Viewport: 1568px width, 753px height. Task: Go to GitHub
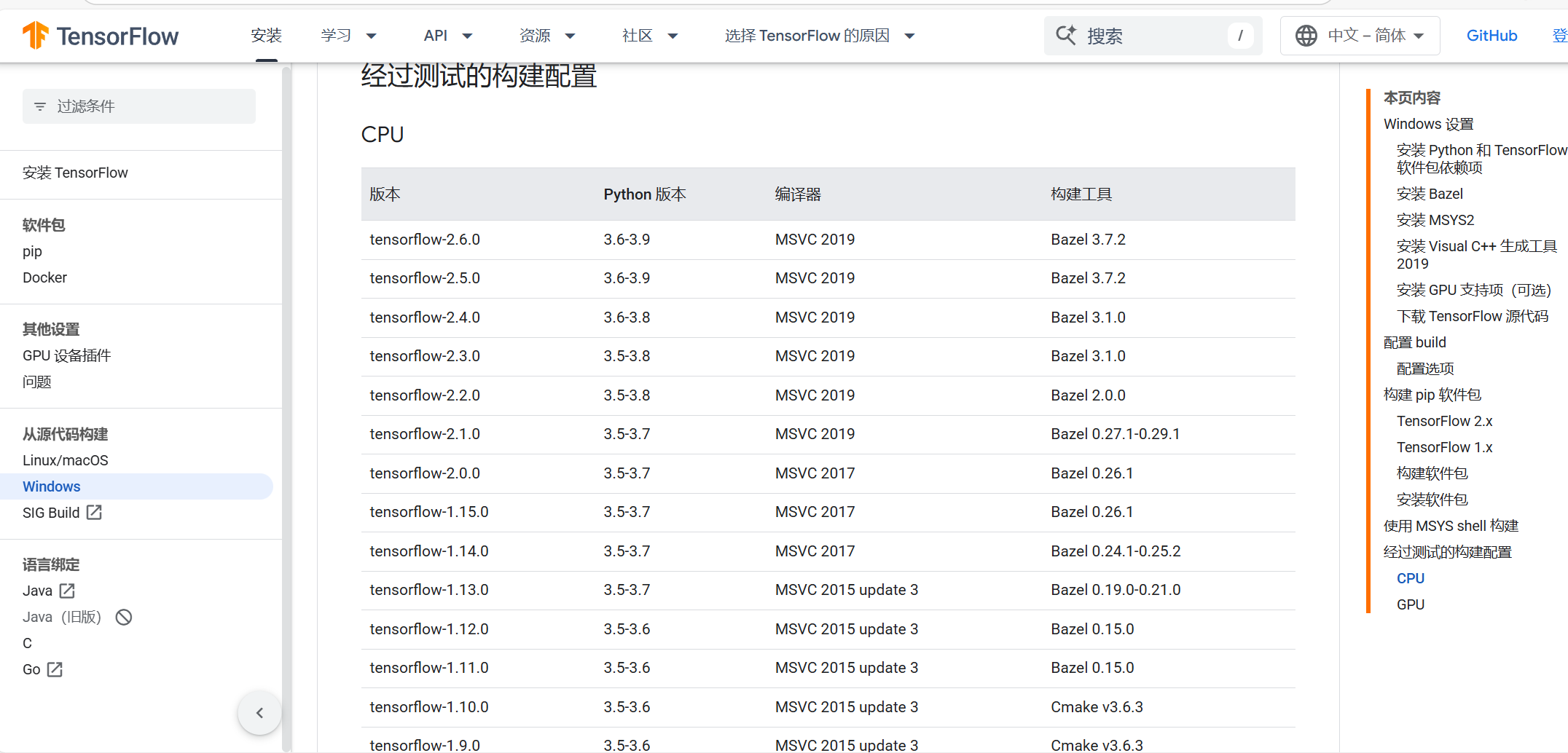coord(1491,35)
